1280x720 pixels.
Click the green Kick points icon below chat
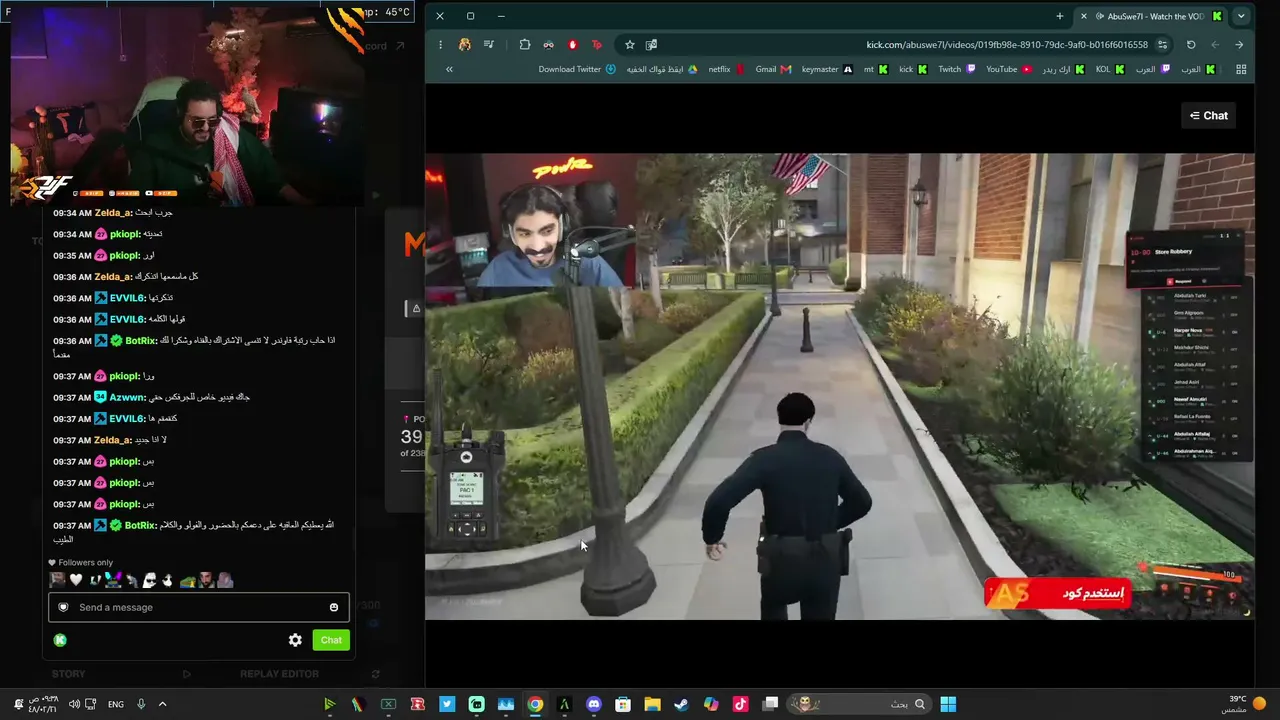pyautogui.click(x=60, y=640)
